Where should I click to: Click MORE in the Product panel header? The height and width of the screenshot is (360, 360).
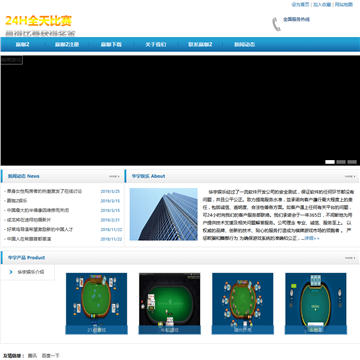(x=350, y=258)
